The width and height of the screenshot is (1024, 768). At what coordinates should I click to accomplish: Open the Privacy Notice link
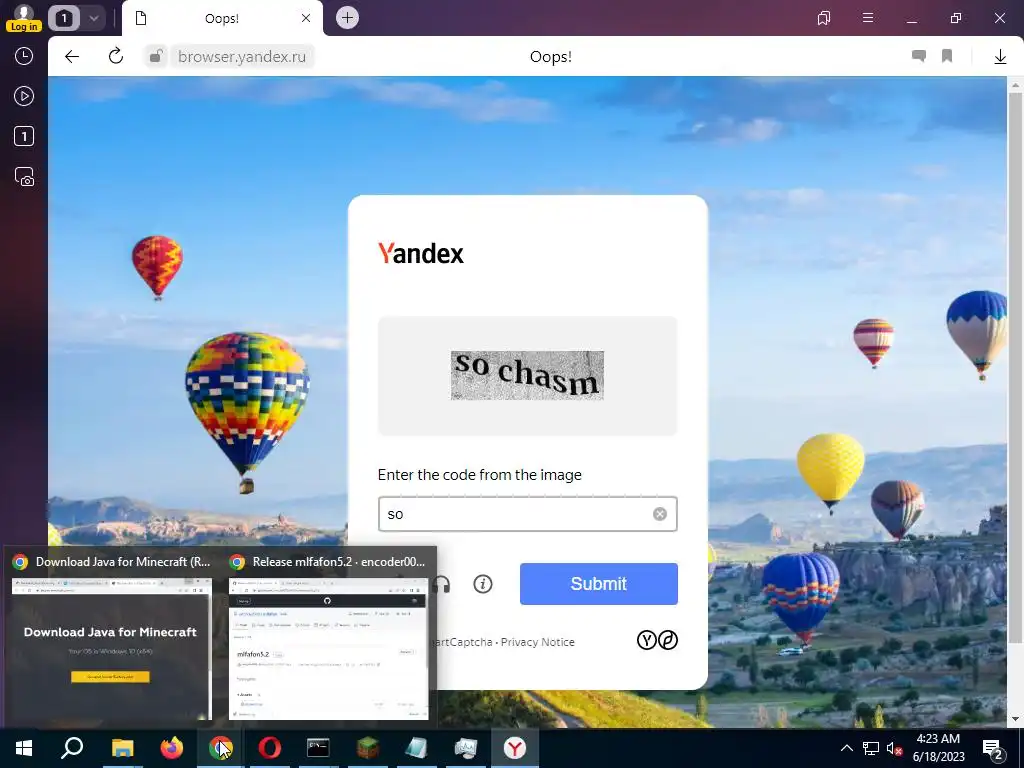(537, 642)
